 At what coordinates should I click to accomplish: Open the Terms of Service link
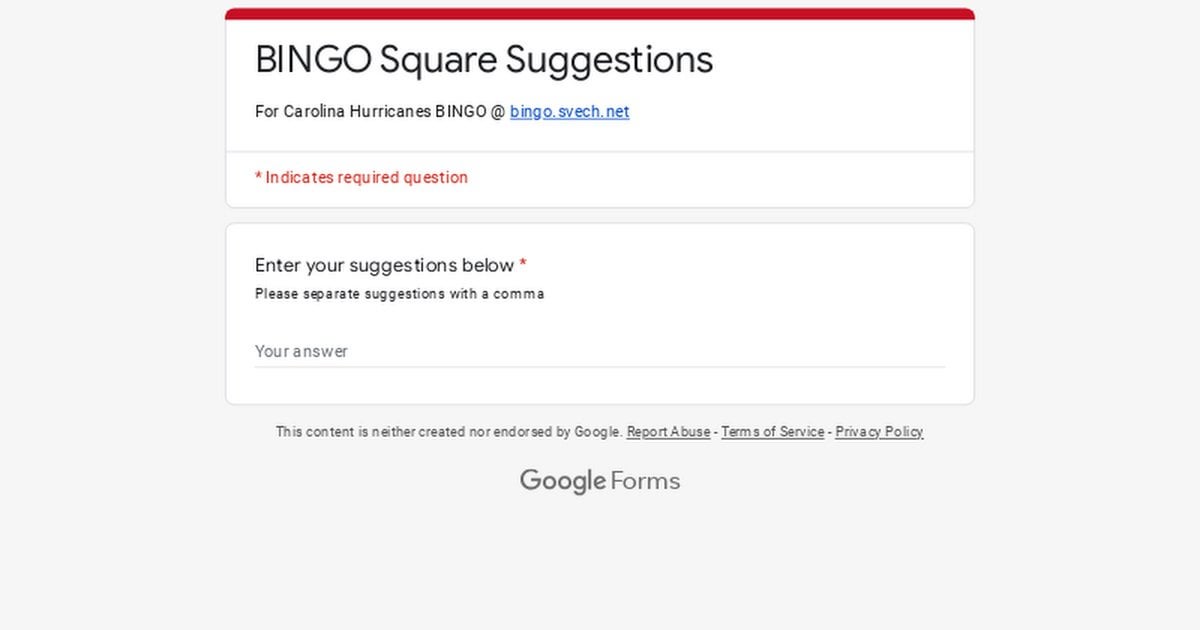[773, 432]
